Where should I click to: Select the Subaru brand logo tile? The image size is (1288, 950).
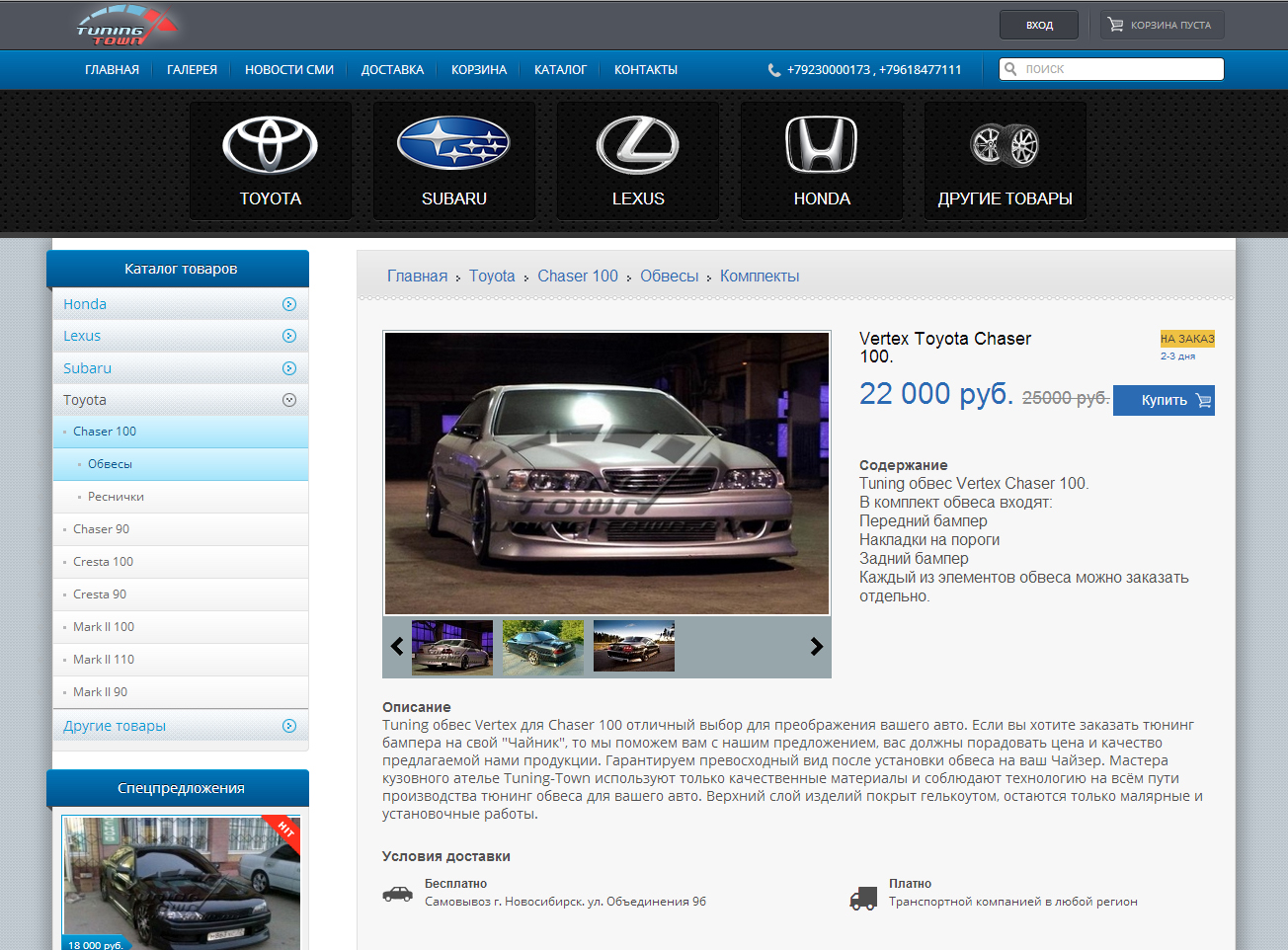(454, 160)
